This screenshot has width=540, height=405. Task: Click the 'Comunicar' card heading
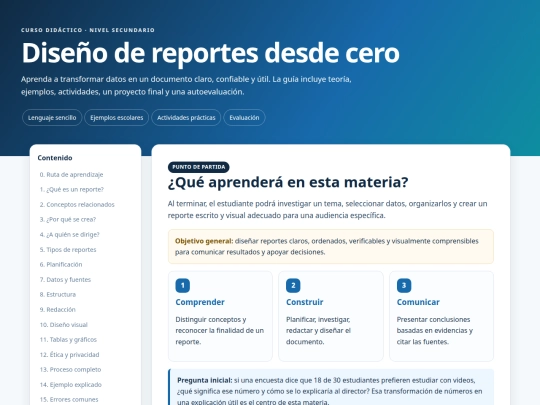418,302
